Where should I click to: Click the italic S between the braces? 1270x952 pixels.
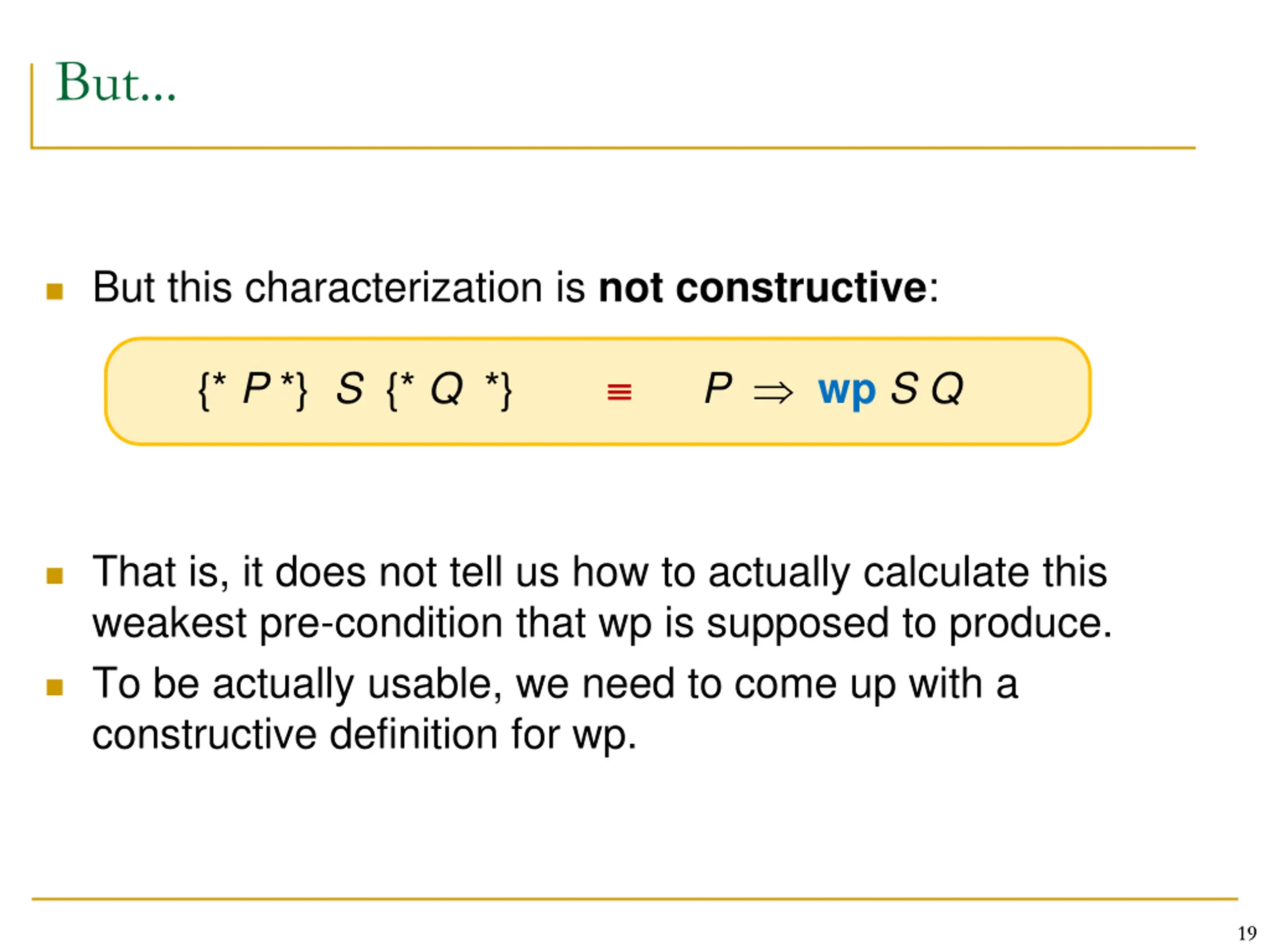(350, 389)
